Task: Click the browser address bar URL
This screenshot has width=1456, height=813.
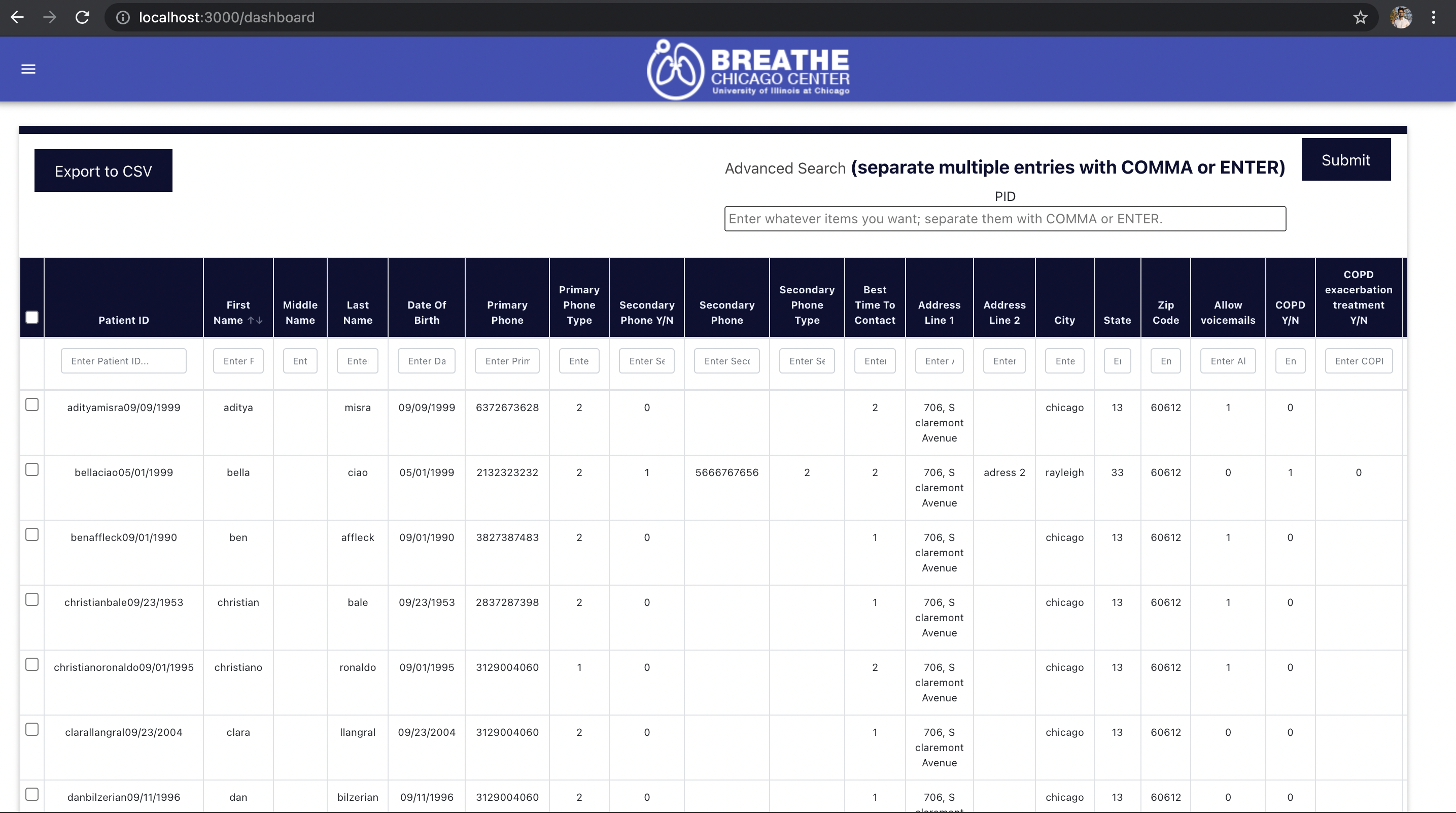Action: pos(227,18)
